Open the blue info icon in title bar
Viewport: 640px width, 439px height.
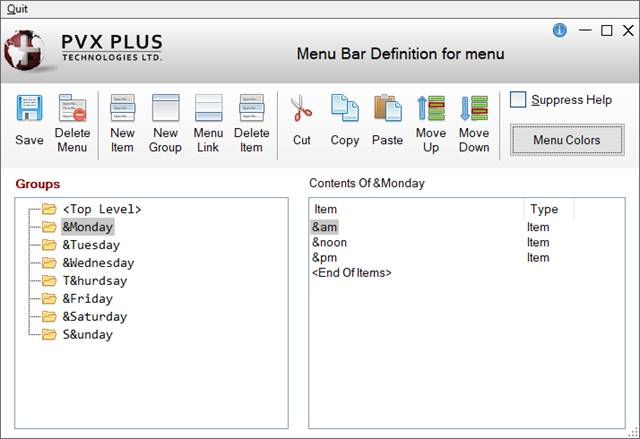pos(560,30)
